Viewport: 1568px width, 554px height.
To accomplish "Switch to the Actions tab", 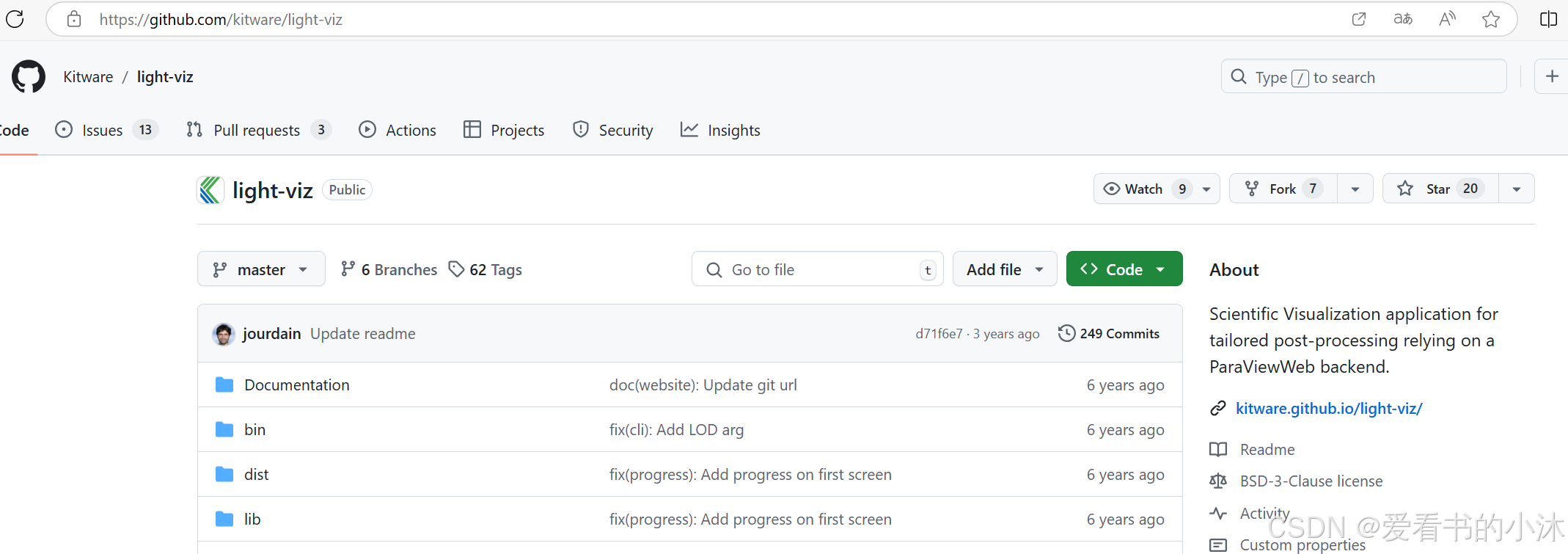I will [x=398, y=130].
